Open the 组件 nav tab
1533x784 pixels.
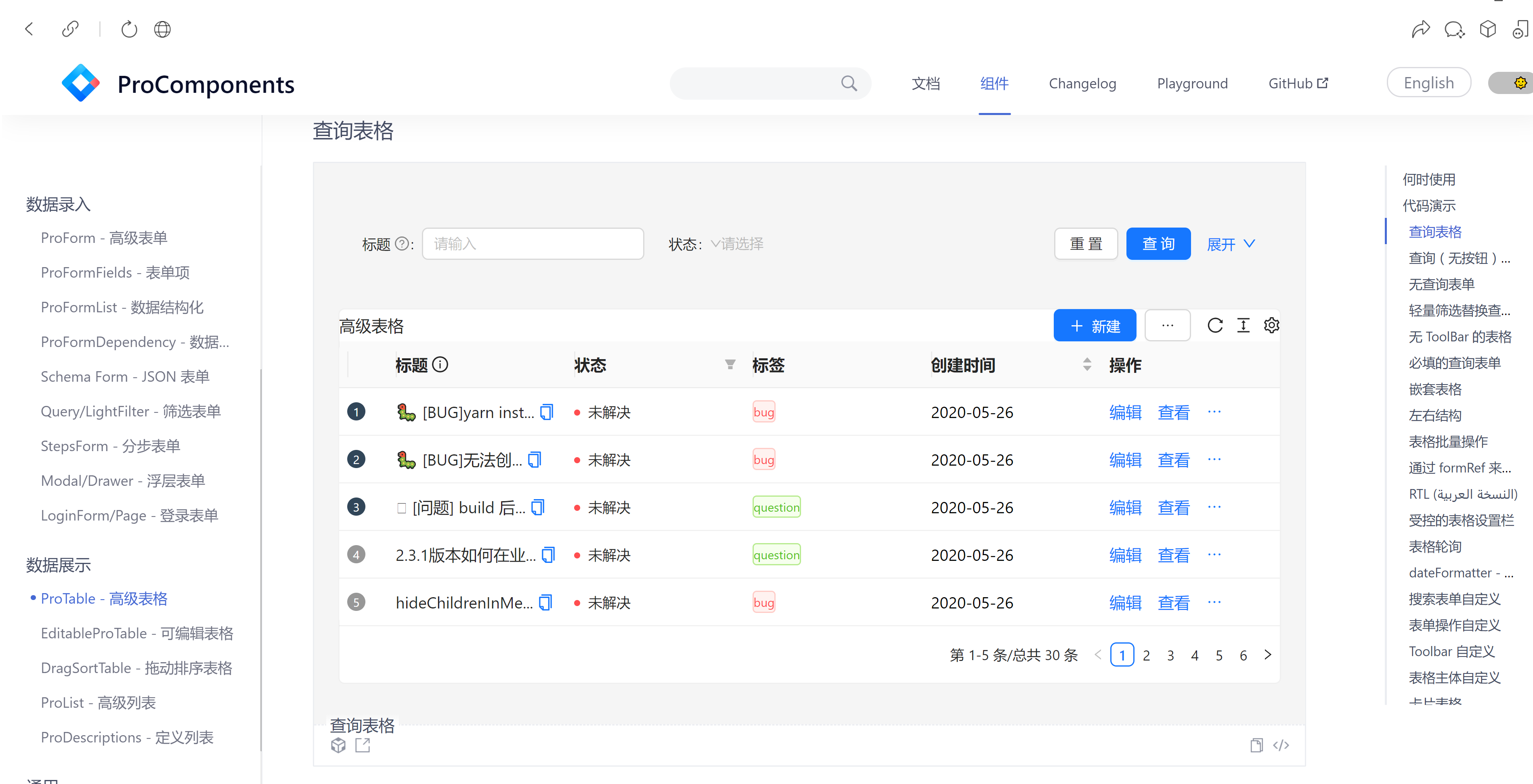994,83
